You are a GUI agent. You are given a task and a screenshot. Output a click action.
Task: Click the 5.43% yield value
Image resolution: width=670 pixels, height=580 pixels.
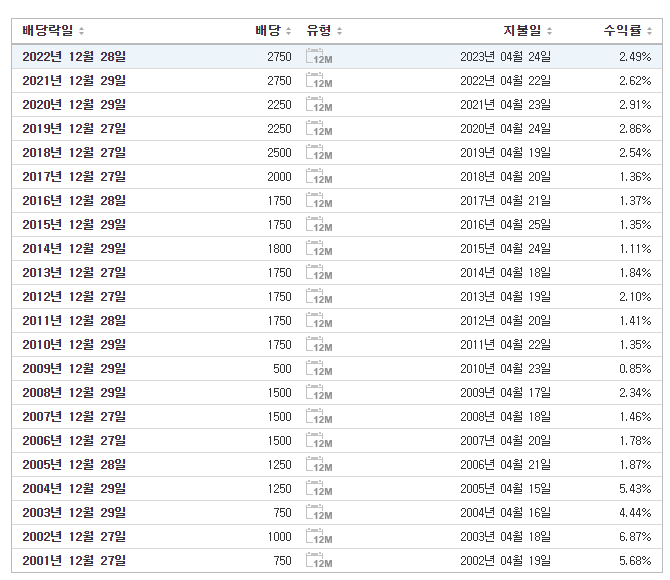point(635,489)
